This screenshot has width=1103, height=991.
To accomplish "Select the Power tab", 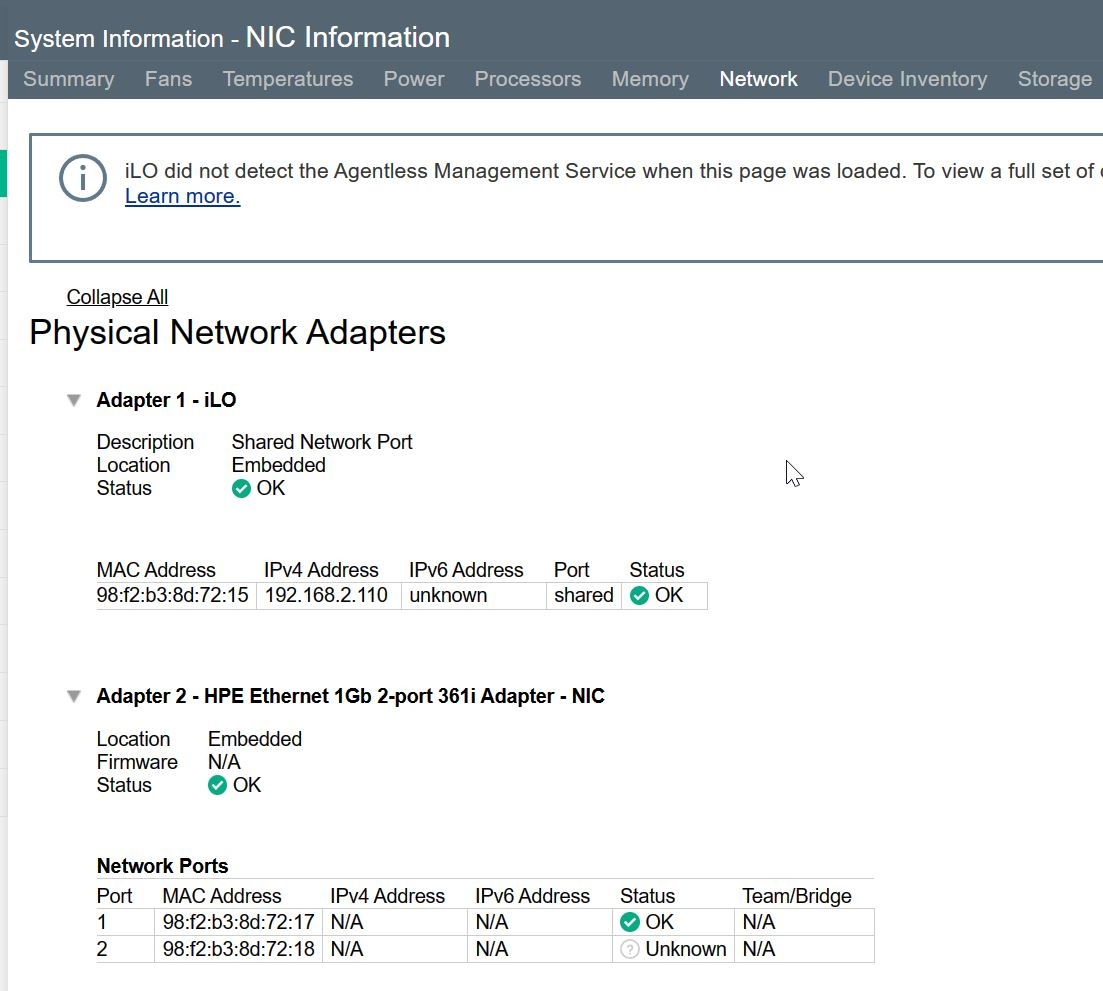I will 414,79.
